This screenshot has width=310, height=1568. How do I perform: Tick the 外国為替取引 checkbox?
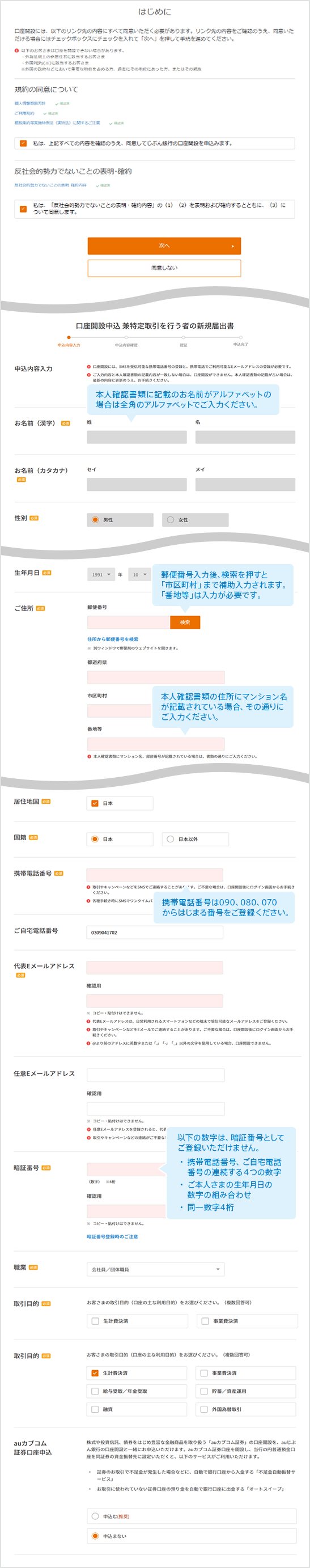204,1409
